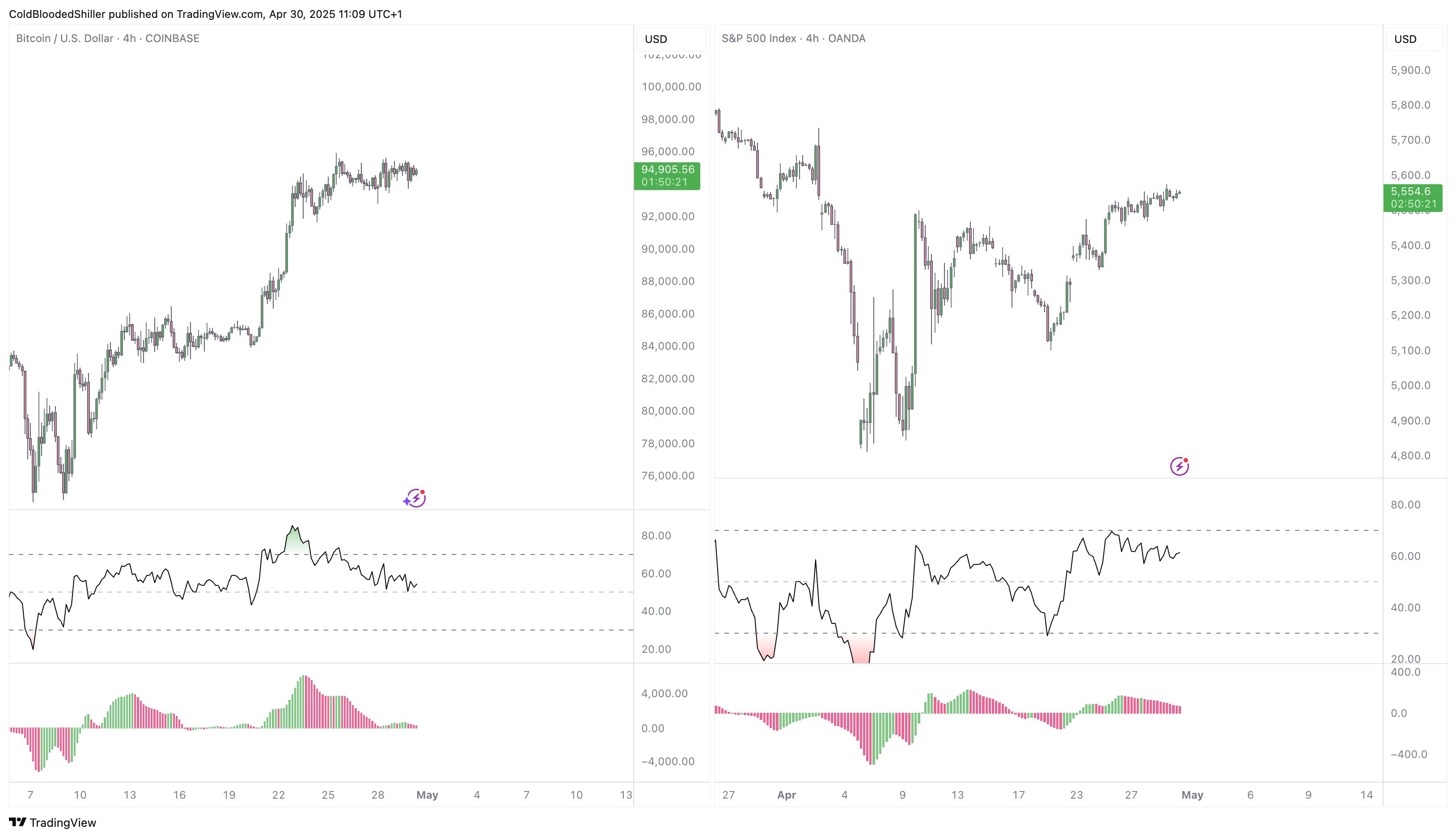Viewport: 1456px width, 838px height.
Task: Click the May label on the Bitcoin time axis
Action: (427, 795)
